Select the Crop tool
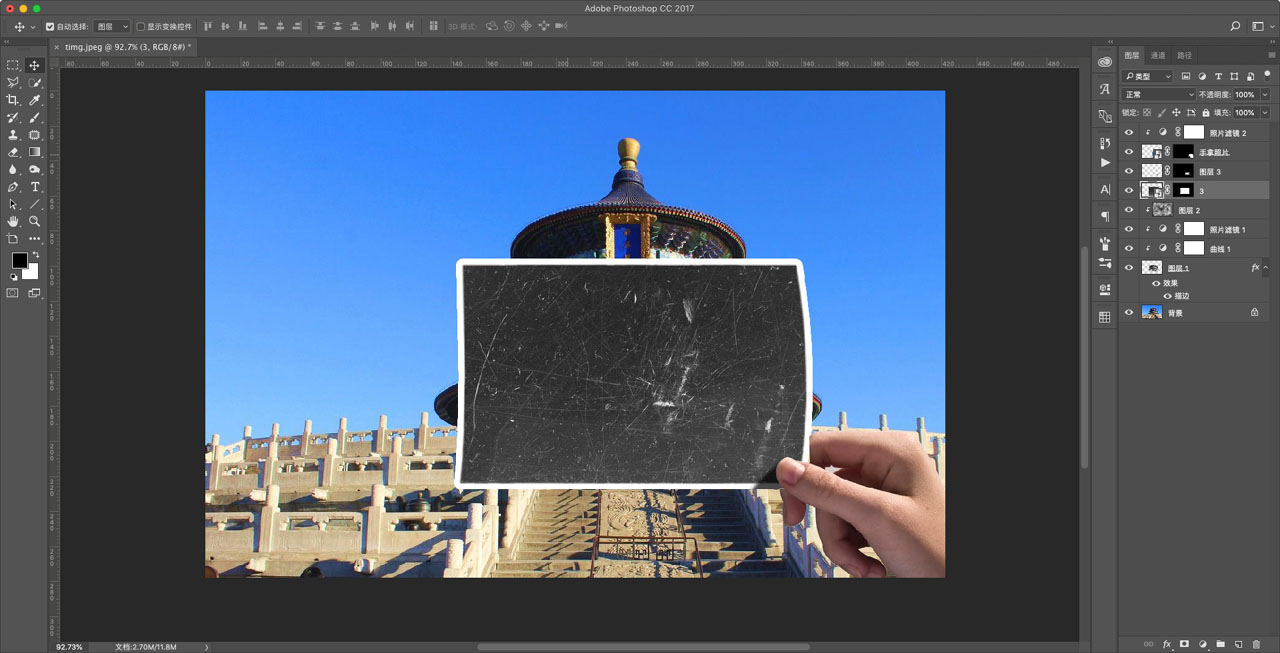This screenshot has height=653, width=1280. coord(13,100)
